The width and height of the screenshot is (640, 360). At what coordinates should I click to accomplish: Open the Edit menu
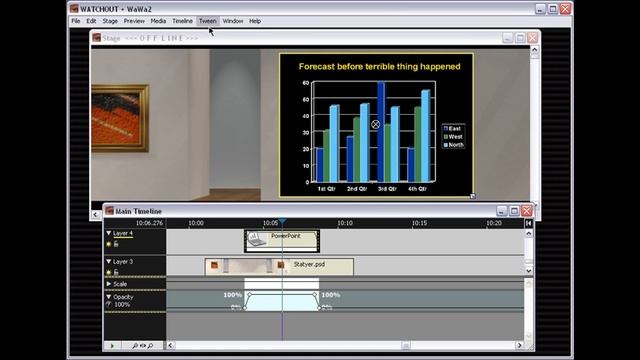pos(91,21)
